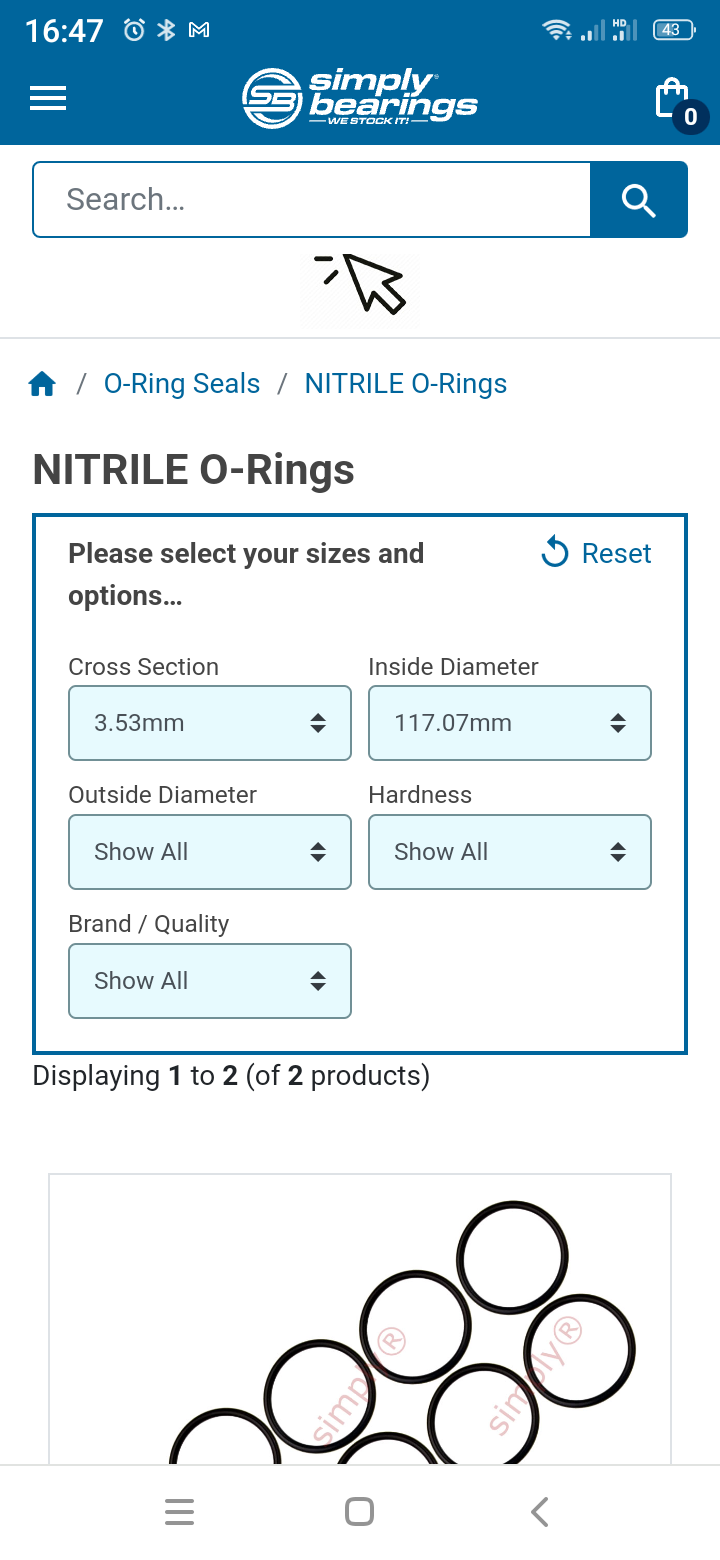
Task: Expand the Brand / Quality dropdown
Action: 210,981
